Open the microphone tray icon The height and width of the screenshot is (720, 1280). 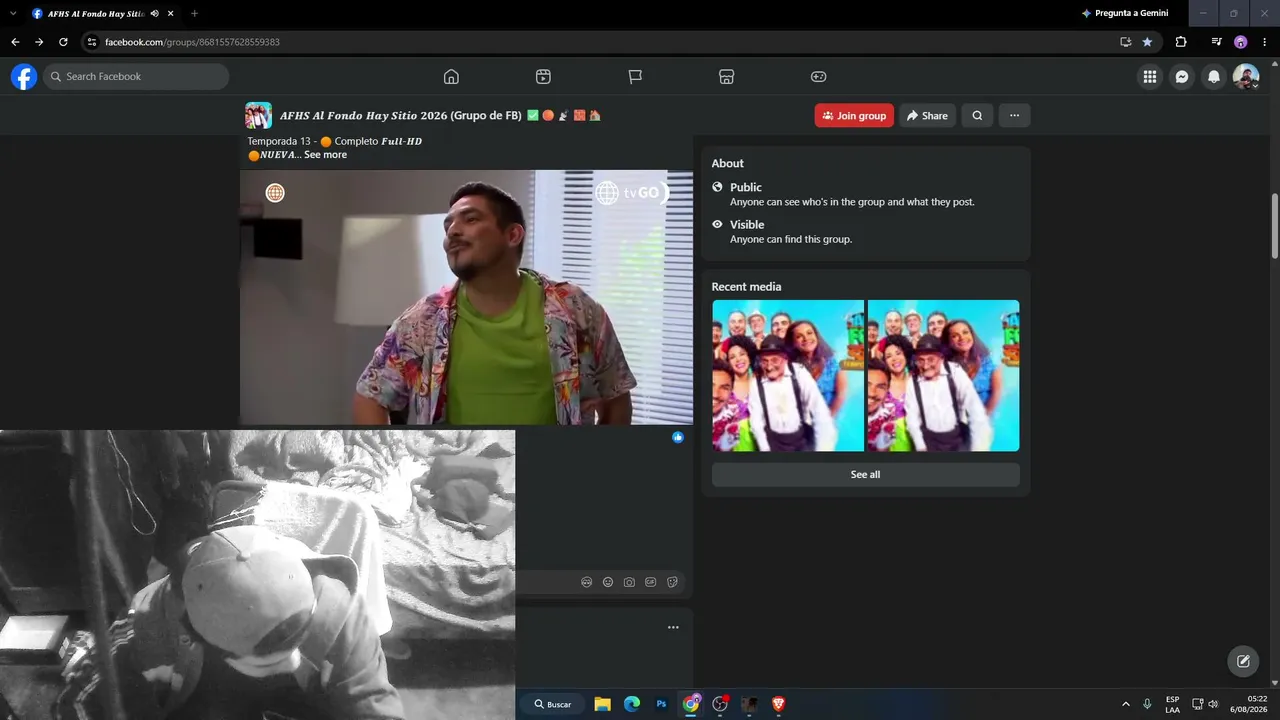coord(1147,704)
